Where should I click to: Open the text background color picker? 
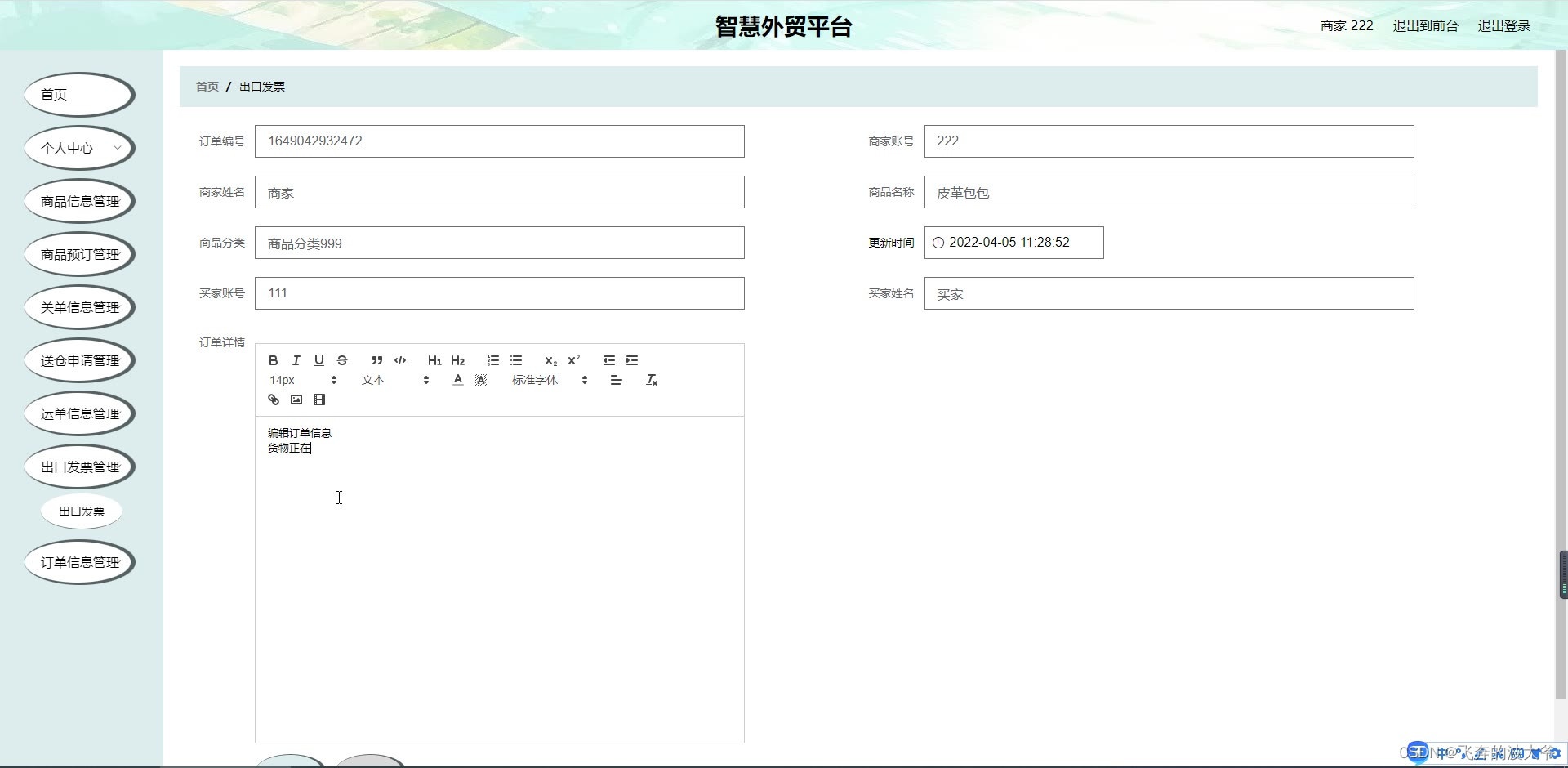[481, 380]
